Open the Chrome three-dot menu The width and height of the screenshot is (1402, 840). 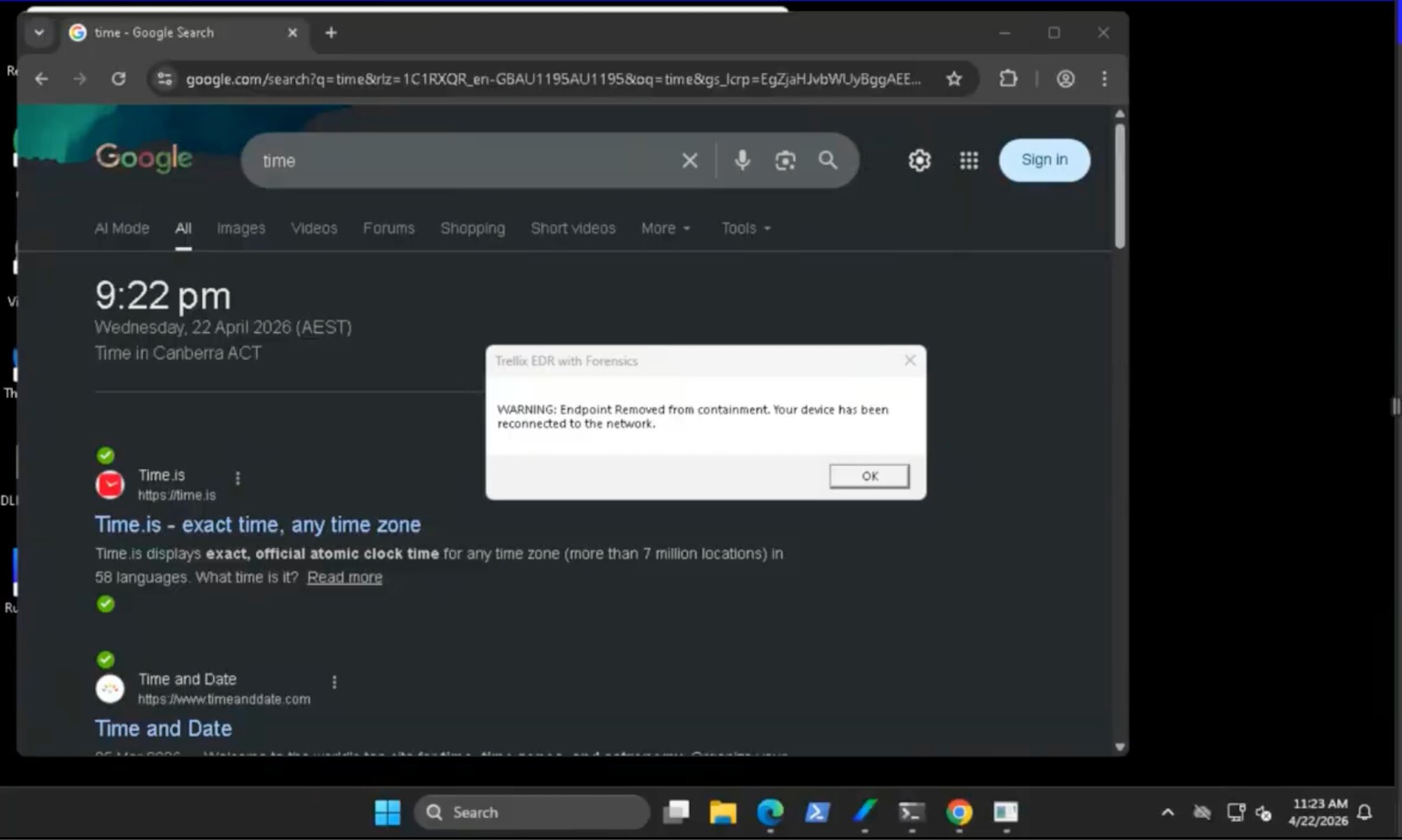pos(1104,79)
